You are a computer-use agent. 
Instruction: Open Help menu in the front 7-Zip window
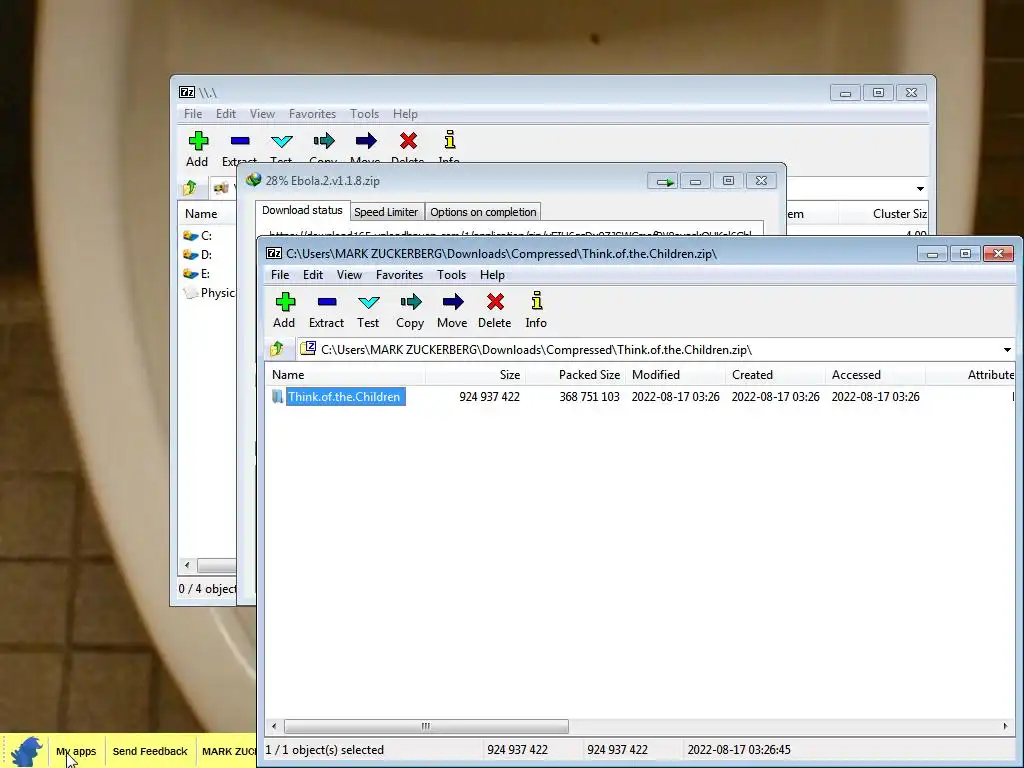(492, 275)
